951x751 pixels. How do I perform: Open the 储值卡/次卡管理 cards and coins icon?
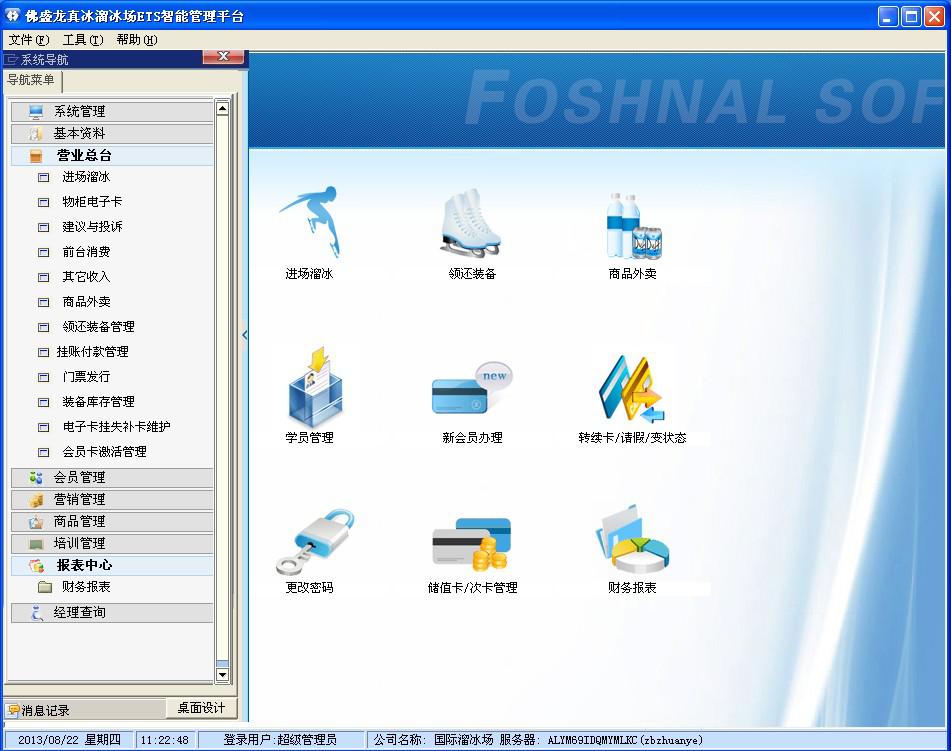[x=472, y=544]
